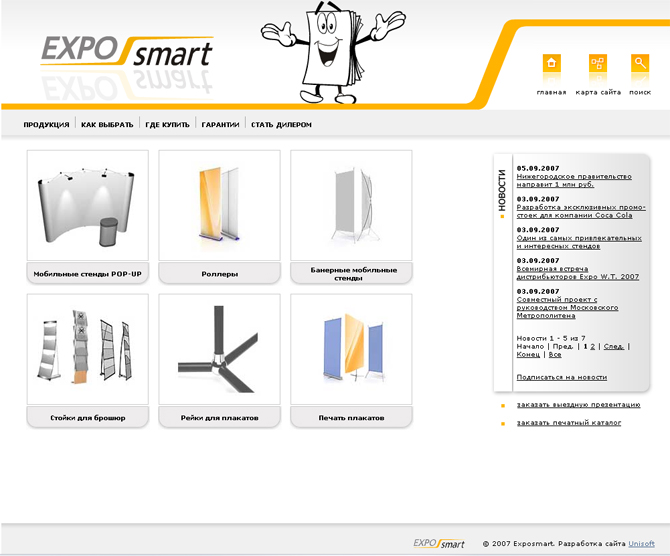Select the Рейки для плакатов label
The image size is (670, 556).
point(219,418)
